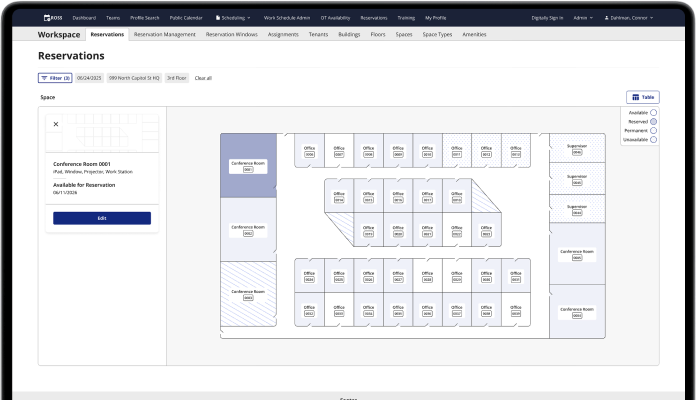Screen dimensions: 696x400
Task: Expand the Scheduling dropdown menu
Action: click(234, 18)
